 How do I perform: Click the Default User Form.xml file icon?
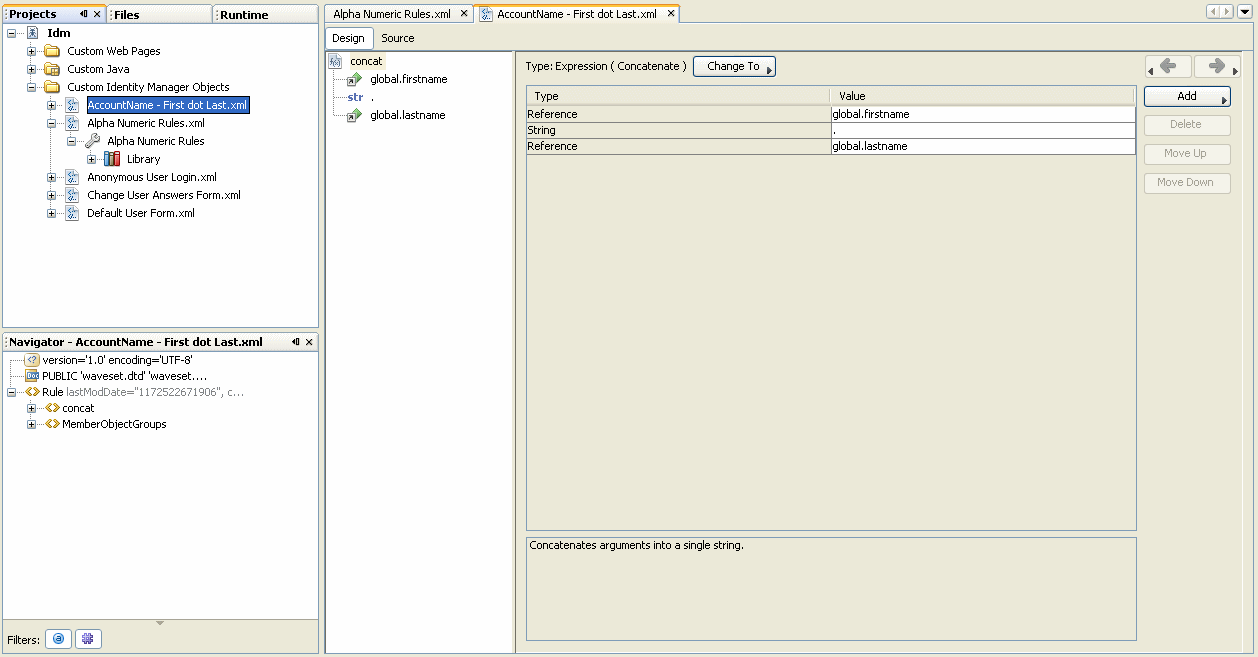[x=72, y=213]
